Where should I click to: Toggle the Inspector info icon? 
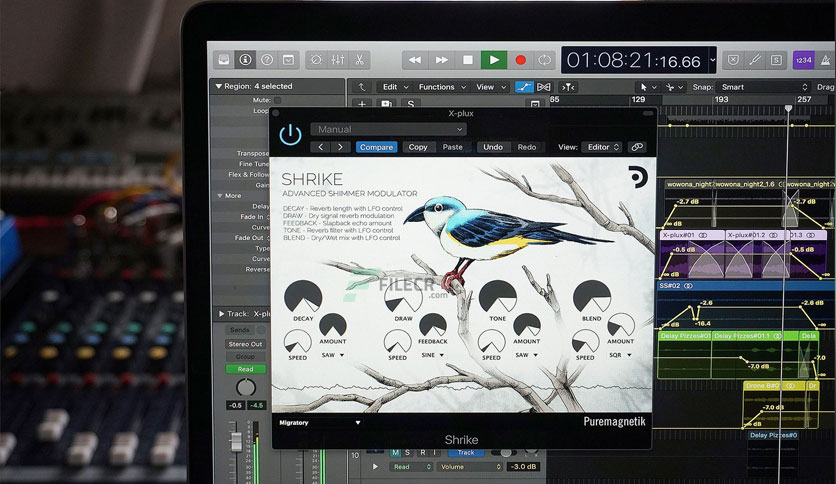(245, 60)
